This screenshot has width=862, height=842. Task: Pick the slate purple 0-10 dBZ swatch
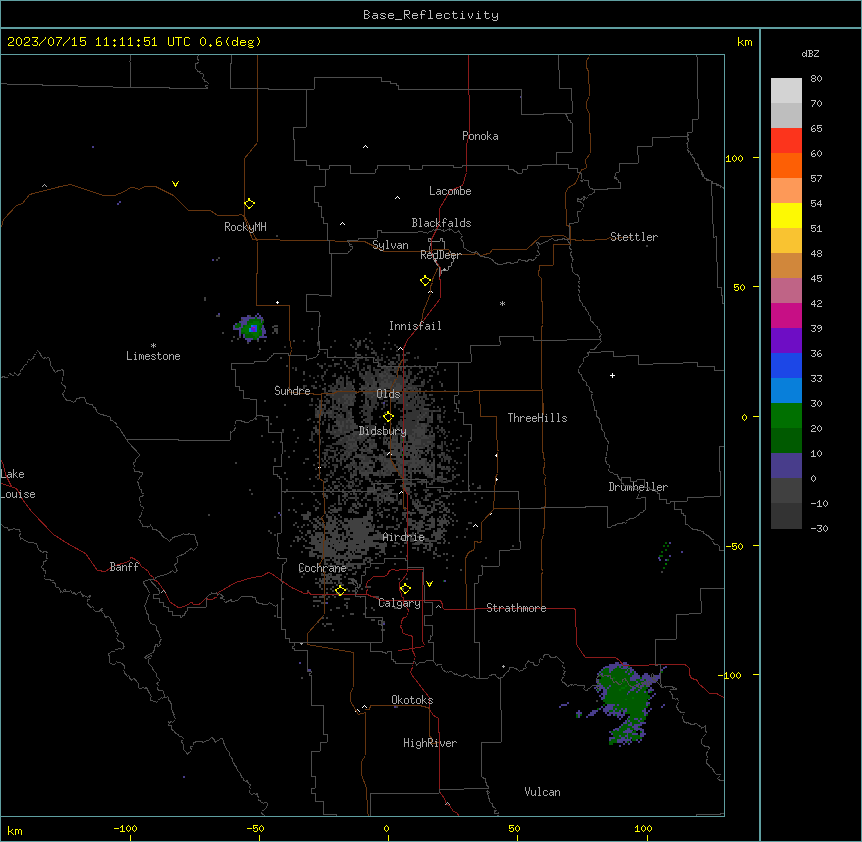pos(786,466)
